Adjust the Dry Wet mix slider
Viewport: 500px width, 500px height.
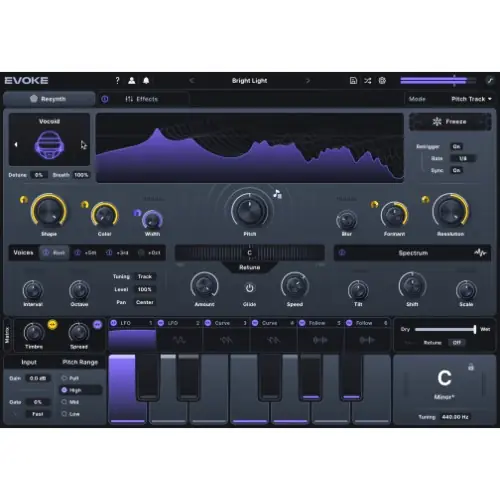[x=445, y=329]
